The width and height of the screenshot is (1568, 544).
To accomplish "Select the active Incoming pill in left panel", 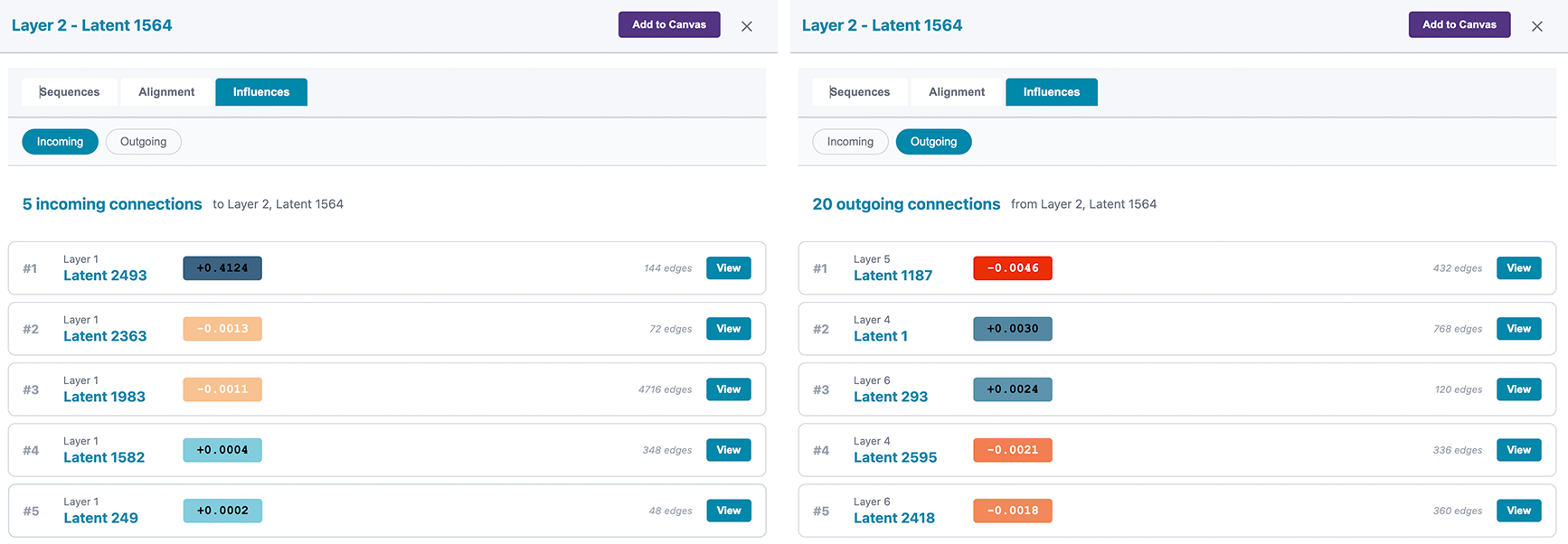I will (60, 142).
